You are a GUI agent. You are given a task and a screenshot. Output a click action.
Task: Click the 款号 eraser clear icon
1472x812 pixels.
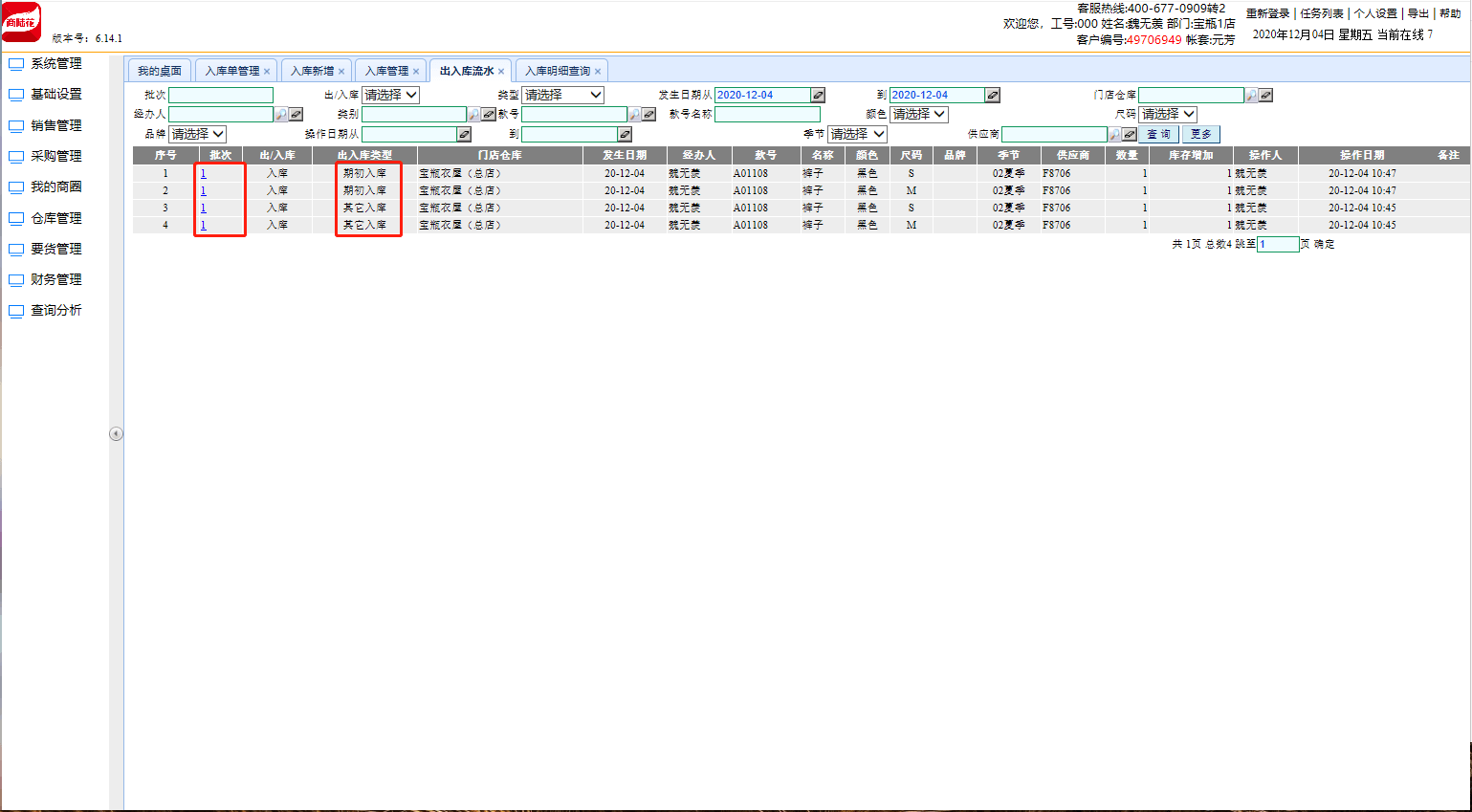648,115
